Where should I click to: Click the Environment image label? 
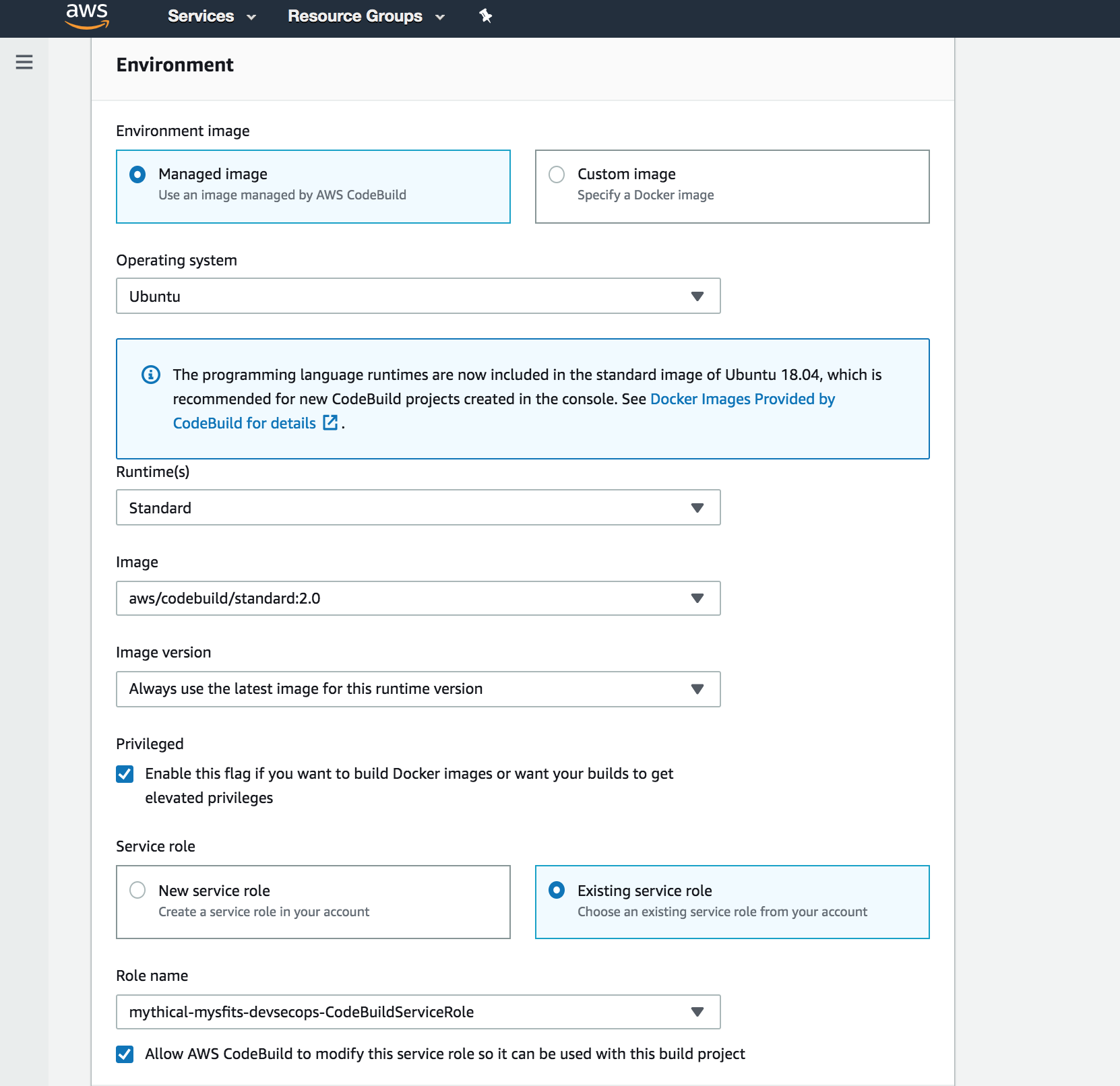point(183,131)
